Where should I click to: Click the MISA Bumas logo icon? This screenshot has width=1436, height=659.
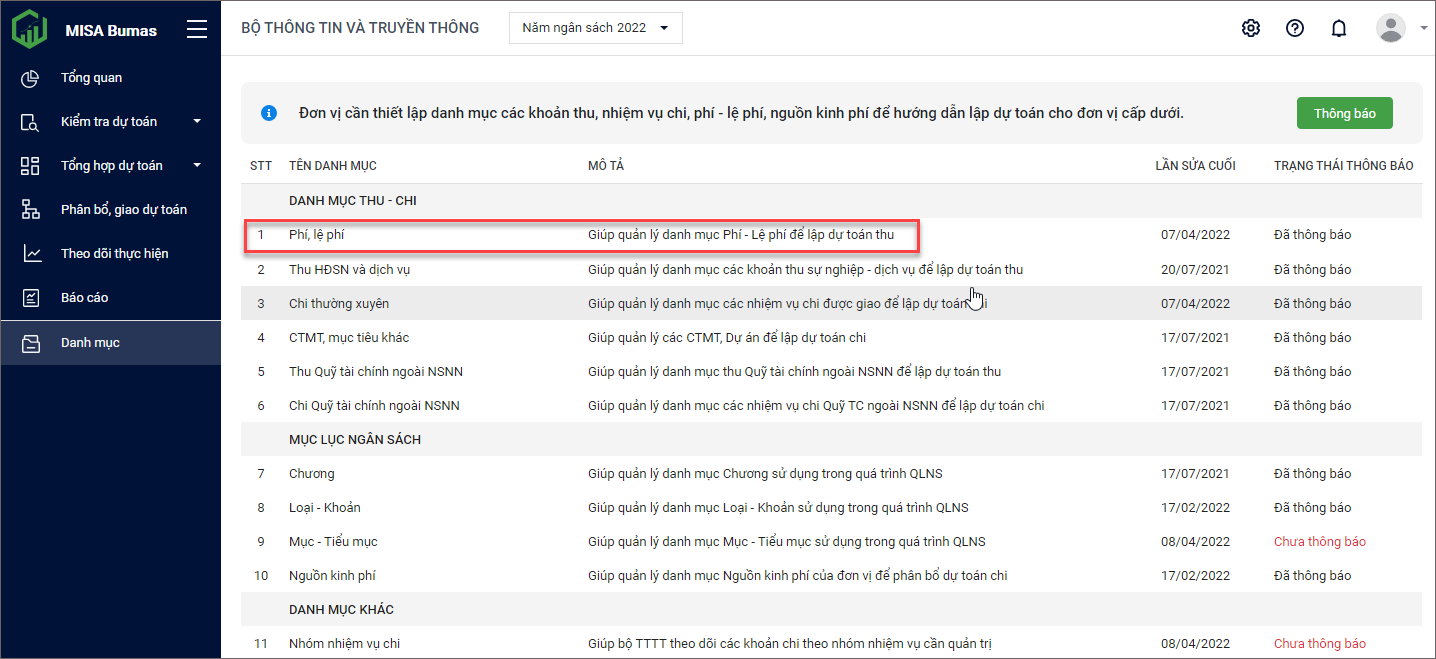pyautogui.click(x=29, y=29)
